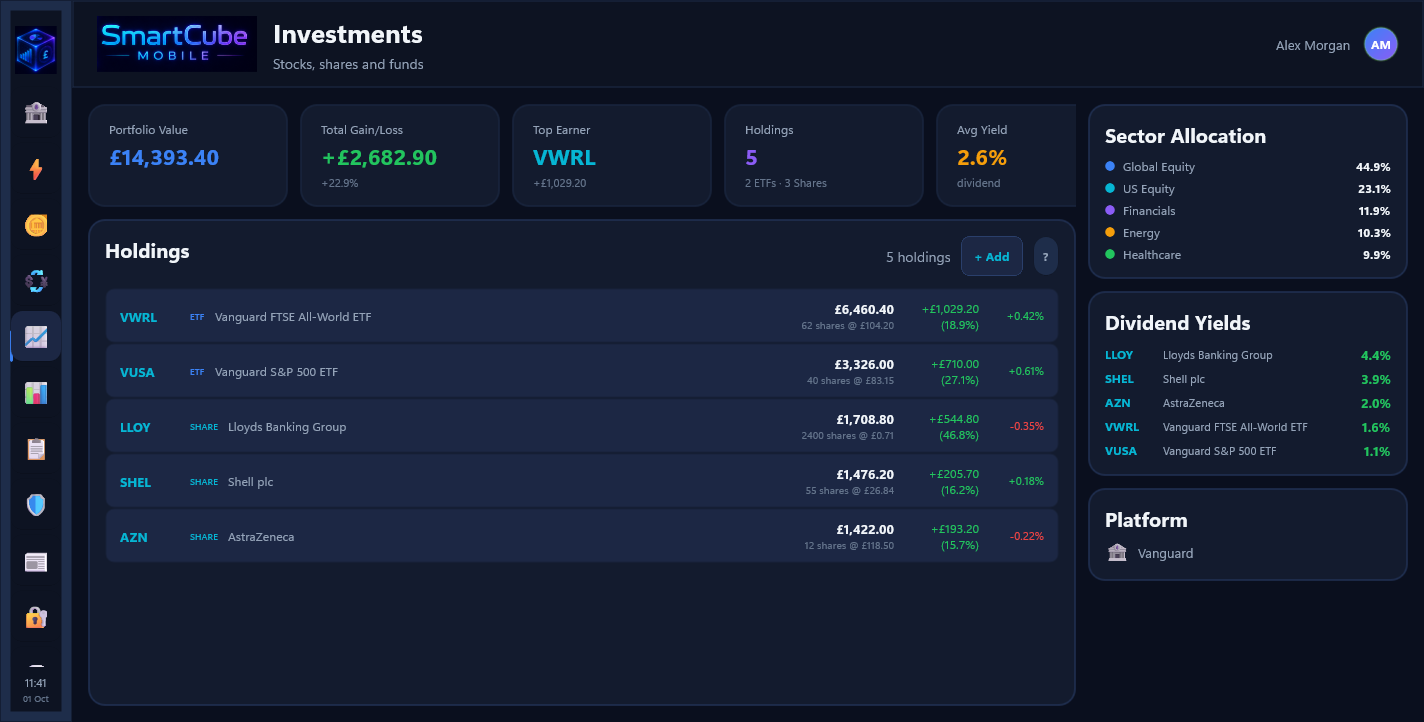The image size is (1424, 722).
Task: Open the blue shield sidebar icon
Action: (36, 505)
